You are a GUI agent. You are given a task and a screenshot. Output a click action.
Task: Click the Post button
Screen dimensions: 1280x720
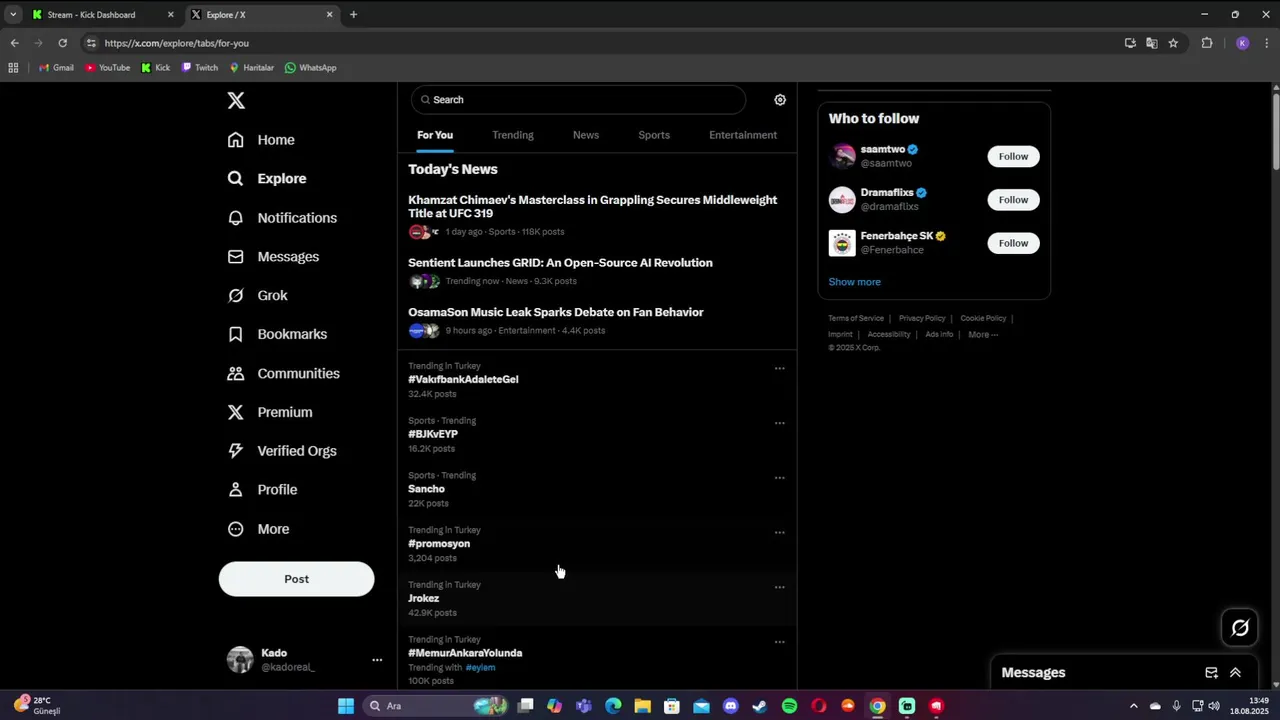pos(296,579)
